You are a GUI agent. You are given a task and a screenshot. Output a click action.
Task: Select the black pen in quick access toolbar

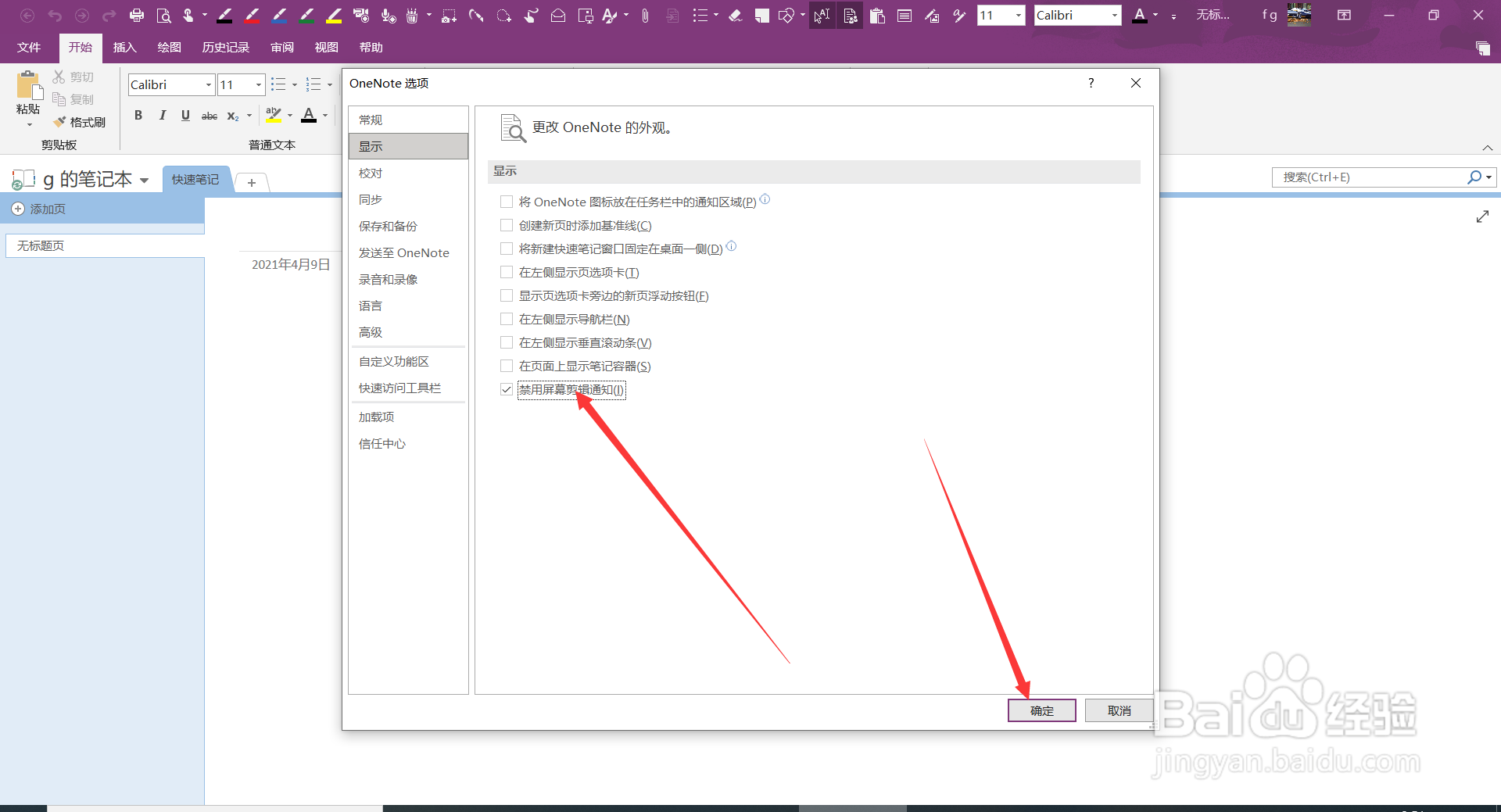[224, 15]
